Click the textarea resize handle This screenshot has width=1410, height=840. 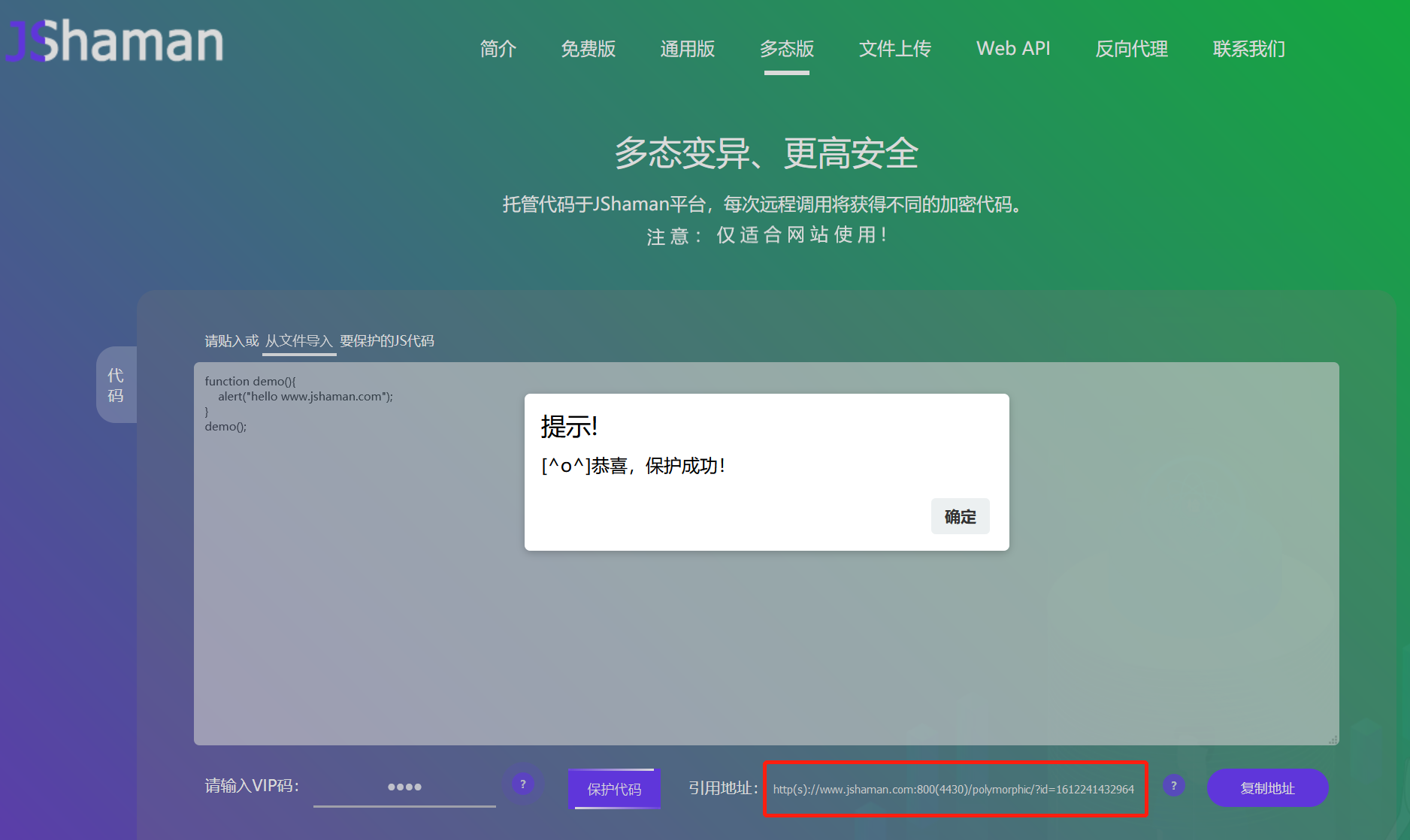(1333, 740)
